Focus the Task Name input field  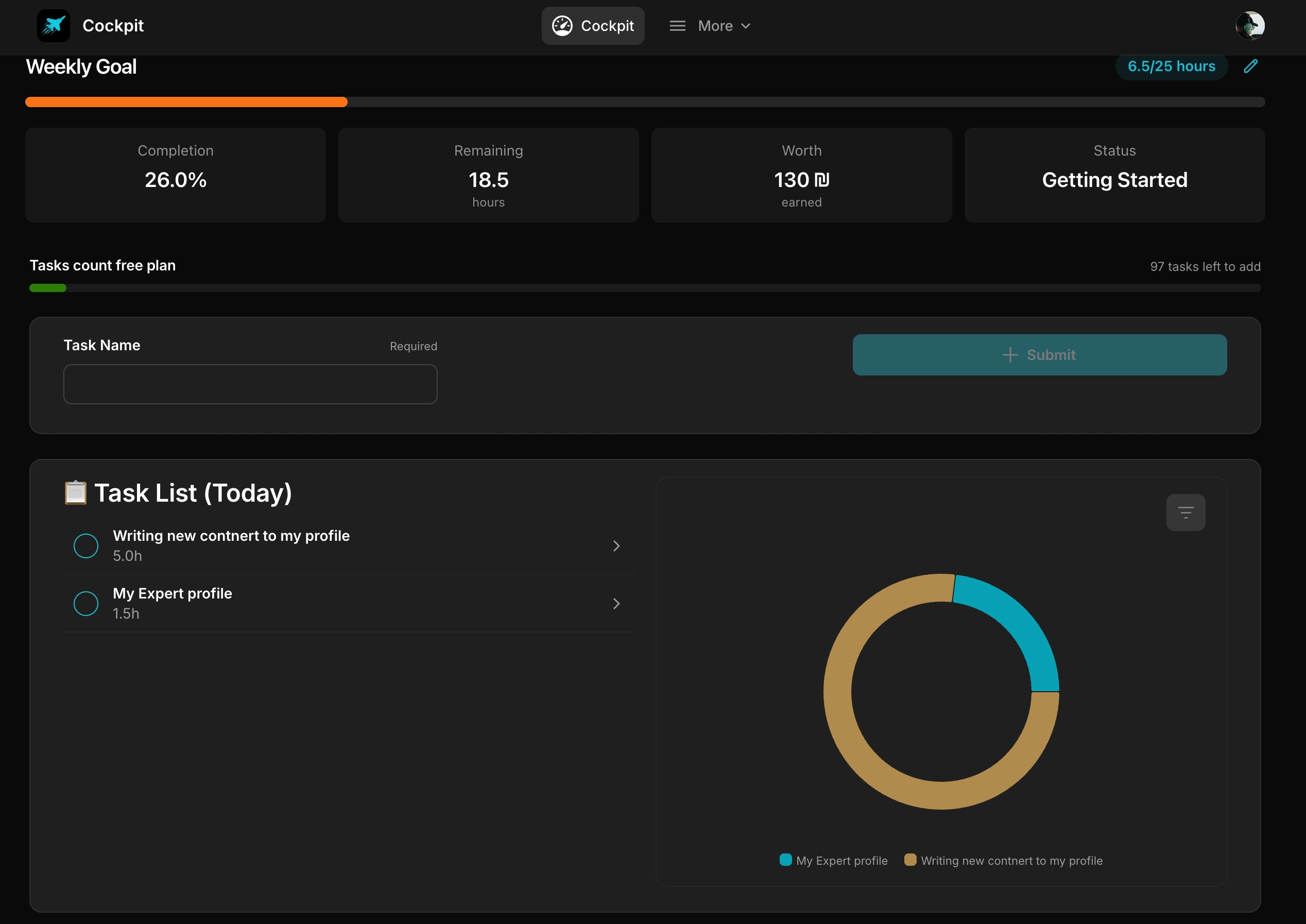pyautogui.click(x=250, y=384)
